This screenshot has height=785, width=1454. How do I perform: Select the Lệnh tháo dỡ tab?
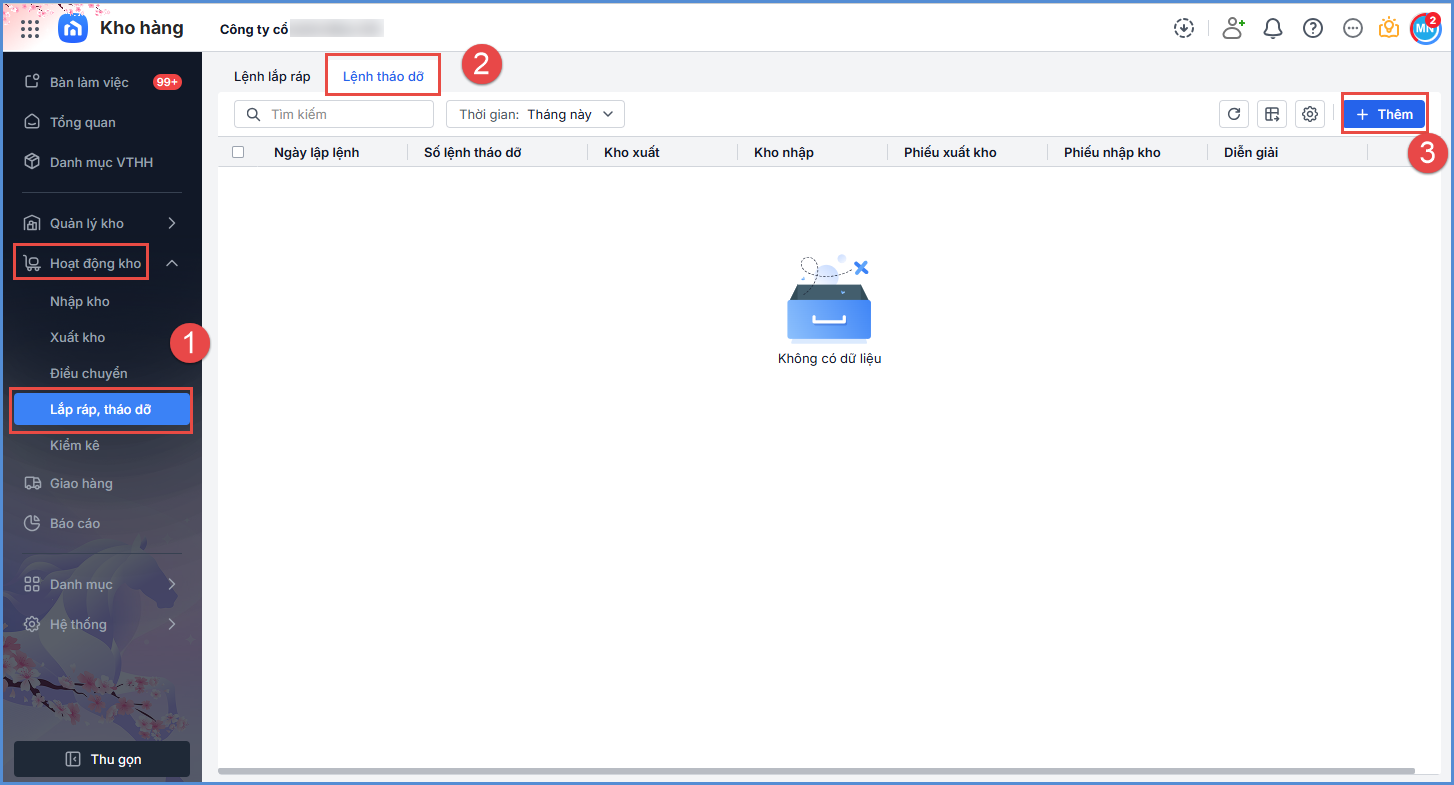(383, 76)
